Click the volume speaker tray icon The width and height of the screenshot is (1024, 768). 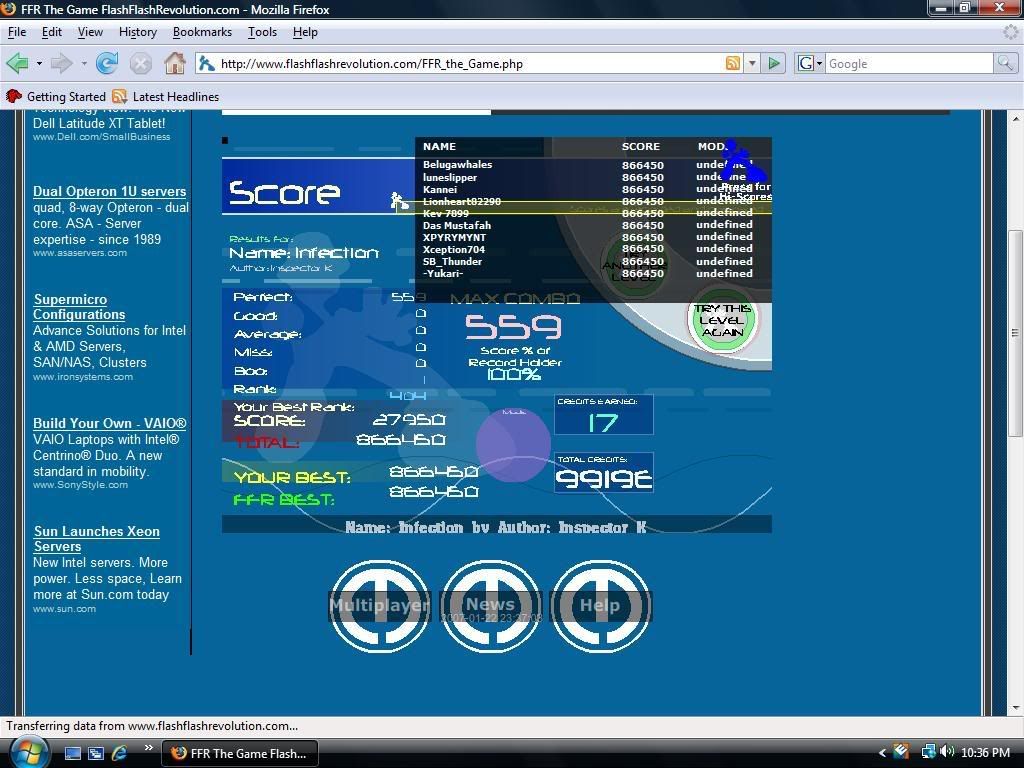[x=946, y=752]
